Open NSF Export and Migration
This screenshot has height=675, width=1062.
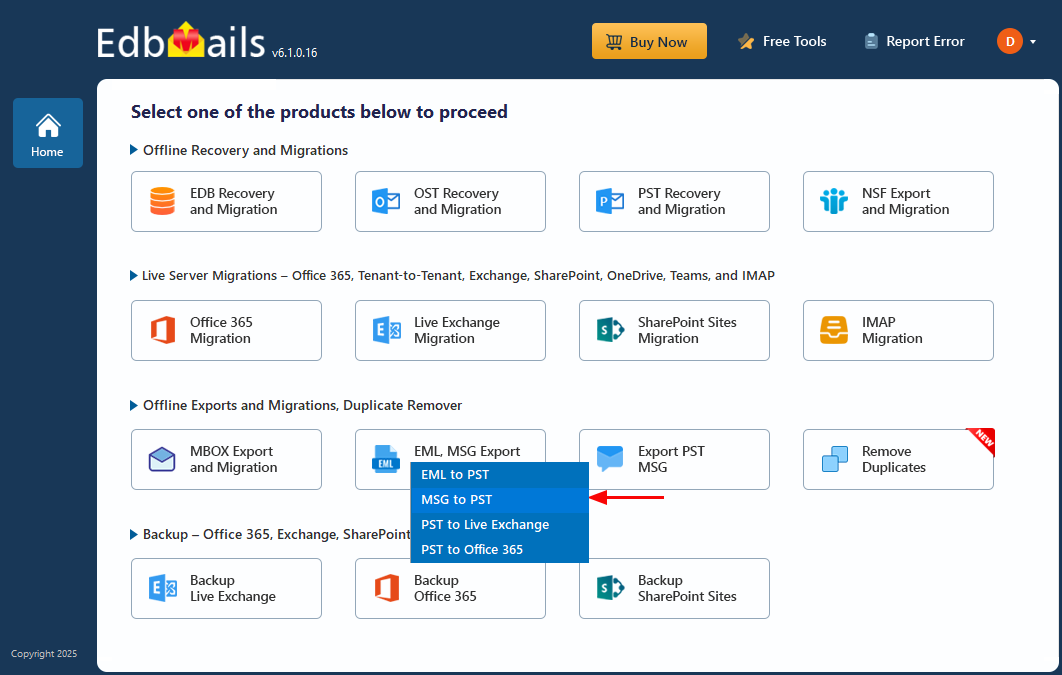tap(898, 202)
